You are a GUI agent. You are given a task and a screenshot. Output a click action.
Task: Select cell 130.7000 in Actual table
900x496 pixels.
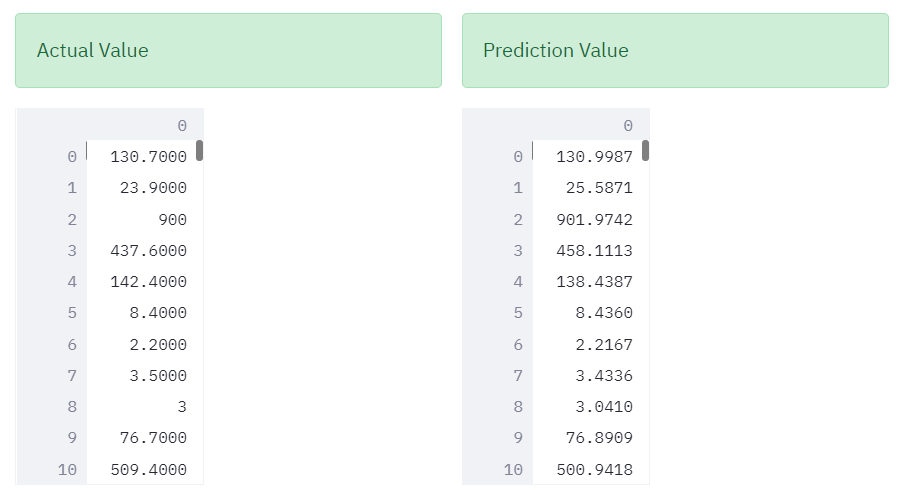141,156
